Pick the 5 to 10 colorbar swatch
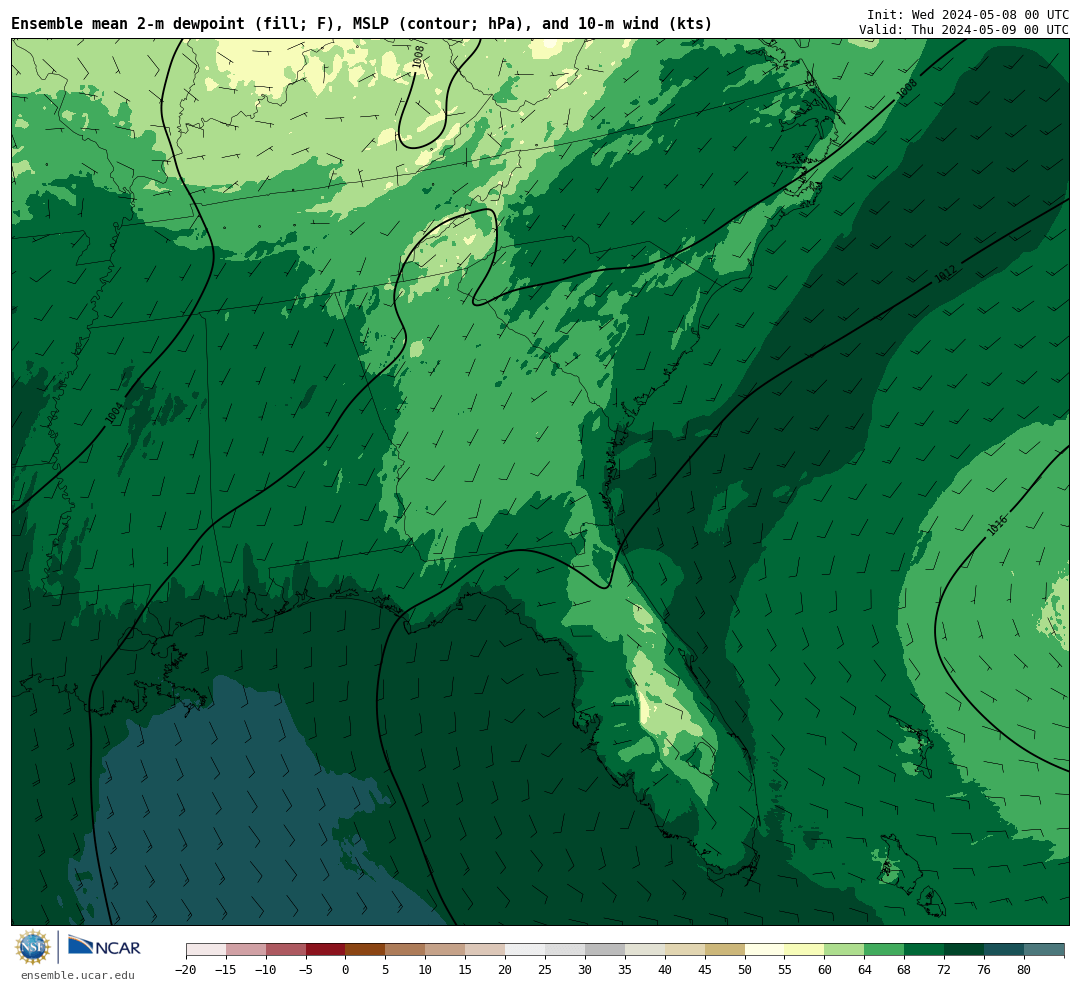This screenshot has height=988, width=1080. point(405,949)
